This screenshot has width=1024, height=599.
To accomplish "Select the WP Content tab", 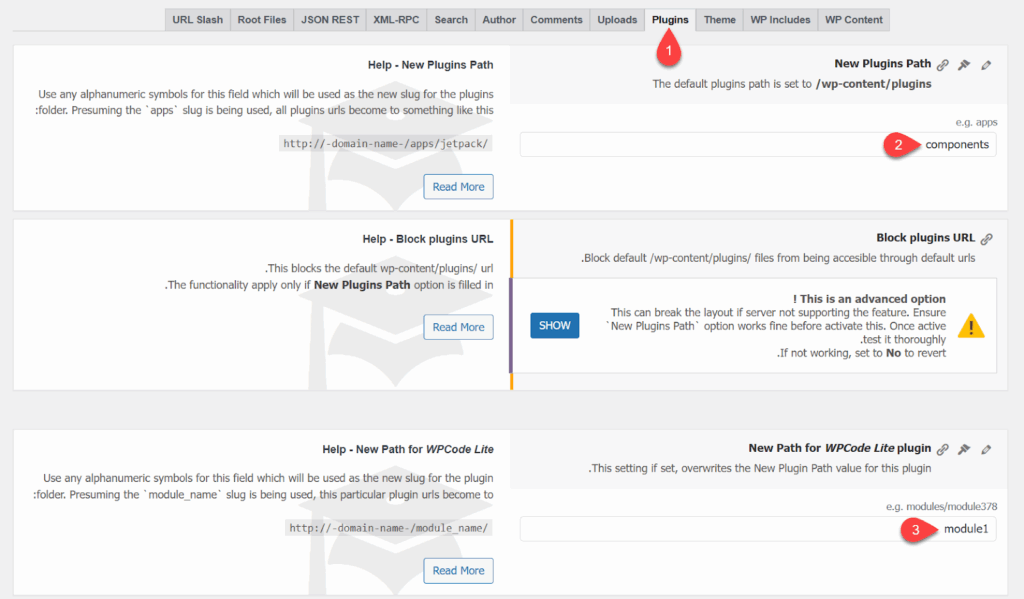I will [853, 20].
